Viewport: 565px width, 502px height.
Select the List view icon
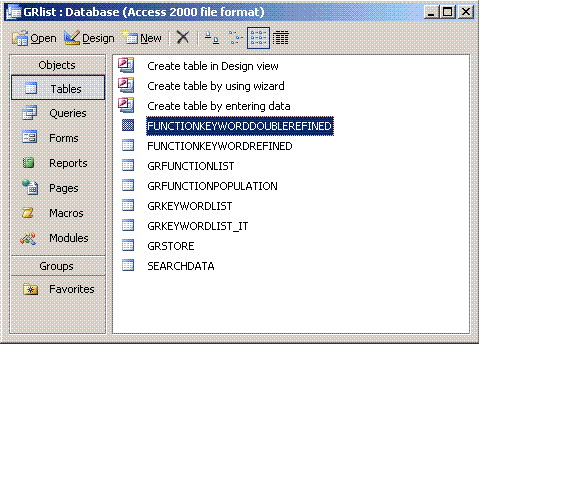coord(258,37)
